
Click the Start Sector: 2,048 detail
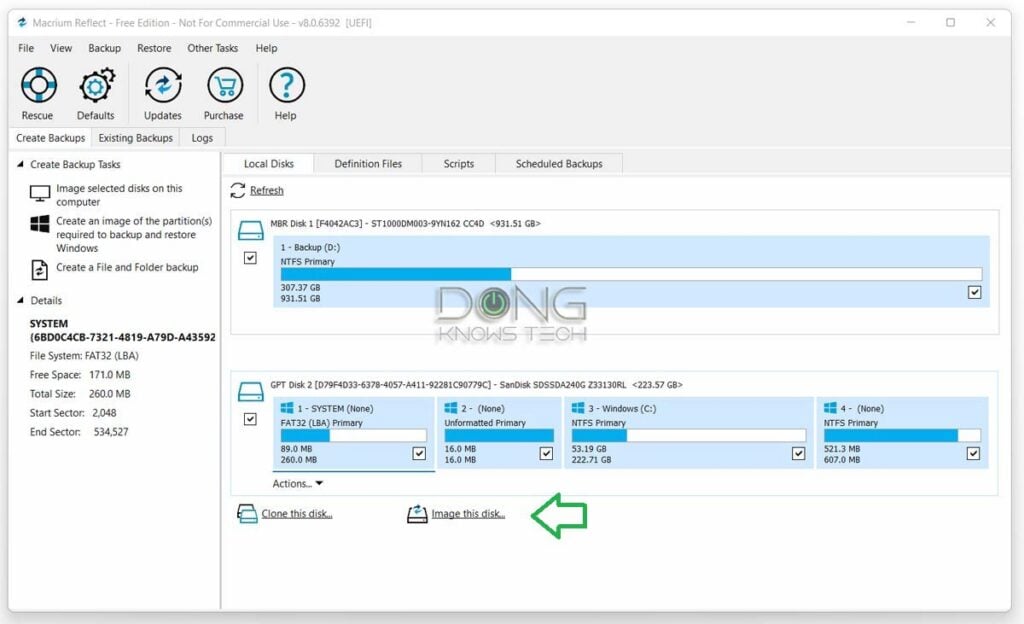tap(73, 413)
